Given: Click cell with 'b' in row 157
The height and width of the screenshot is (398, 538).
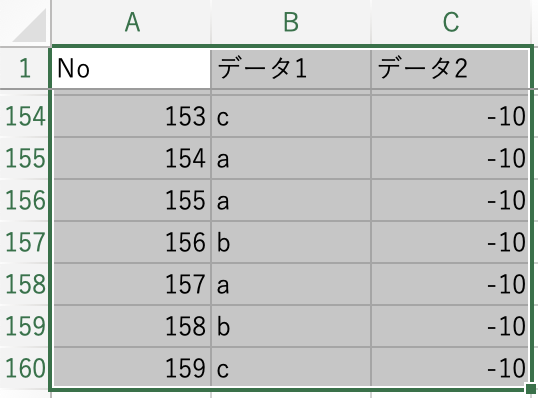Looking at the screenshot, I should [291, 242].
